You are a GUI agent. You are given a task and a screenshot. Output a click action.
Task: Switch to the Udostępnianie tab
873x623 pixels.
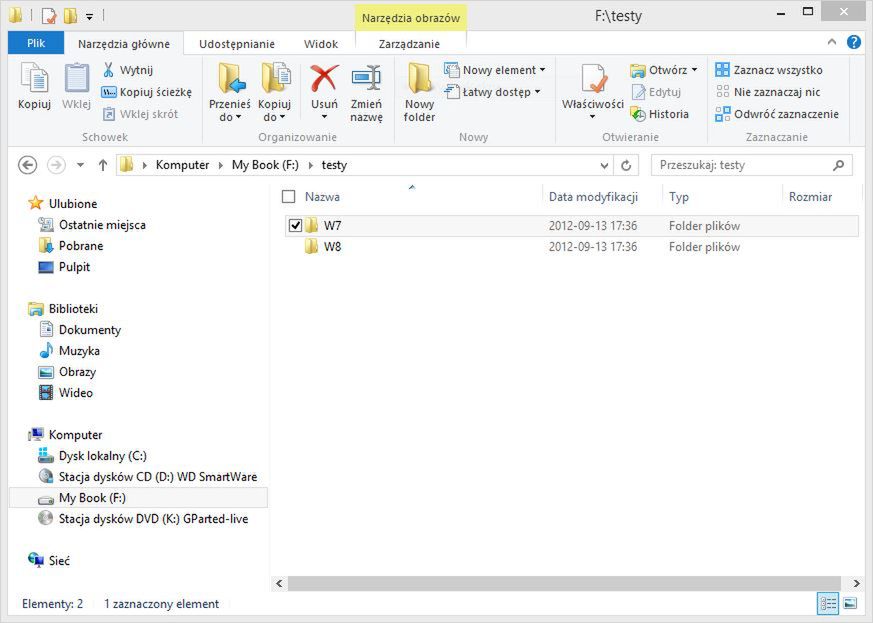[237, 44]
